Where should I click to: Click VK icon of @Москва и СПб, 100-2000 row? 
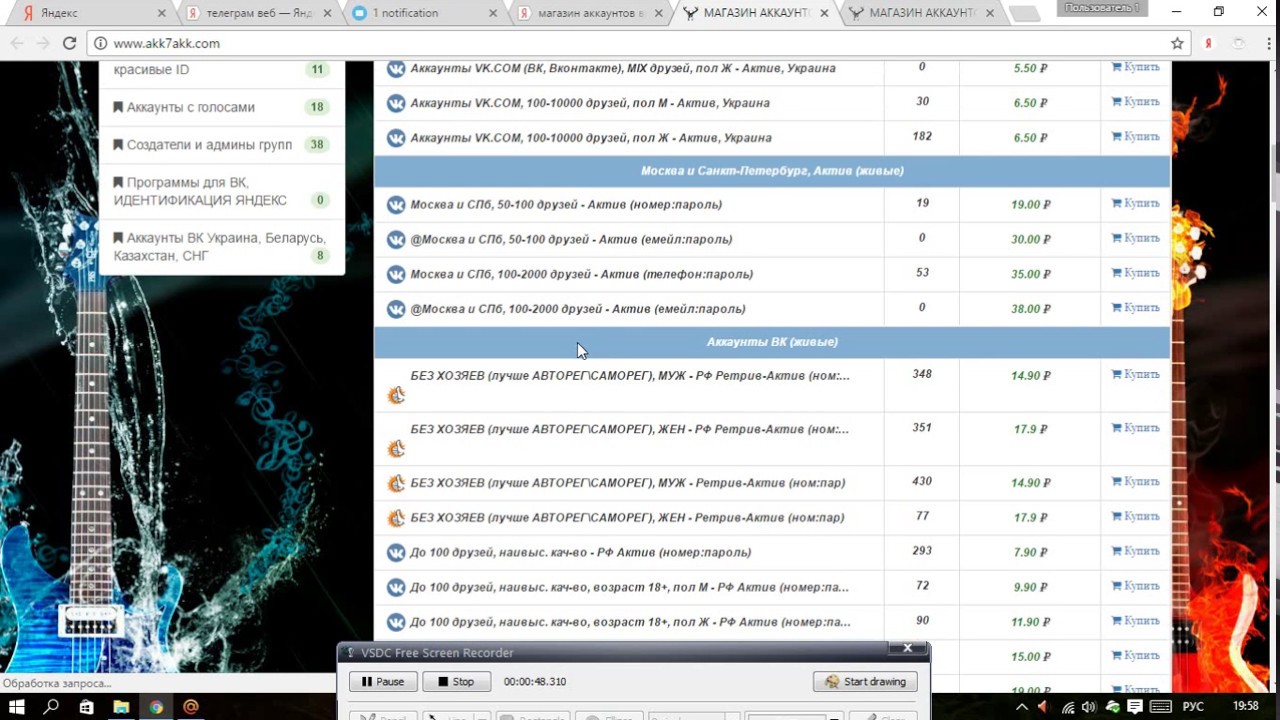pyautogui.click(x=396, y=310)
